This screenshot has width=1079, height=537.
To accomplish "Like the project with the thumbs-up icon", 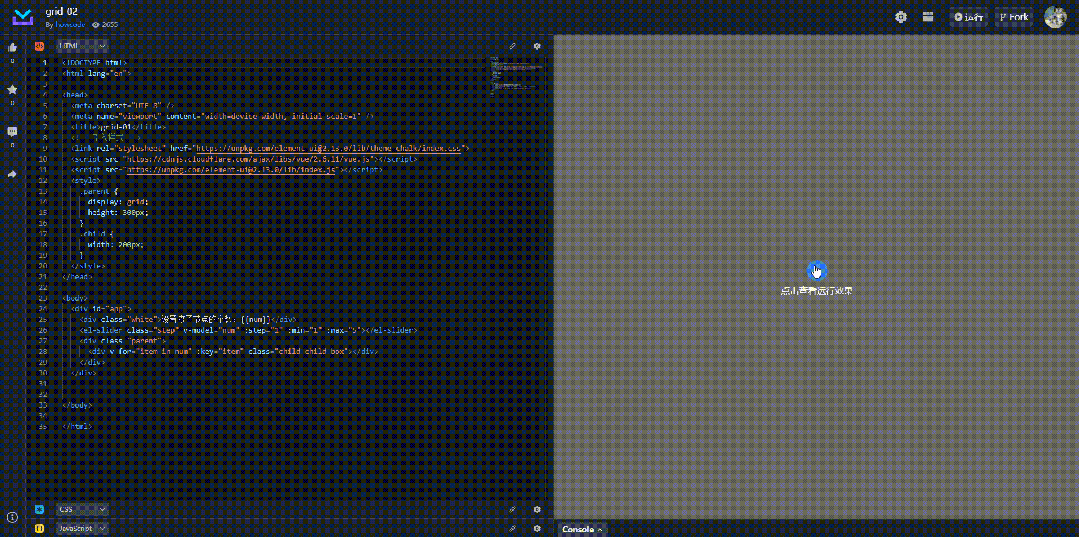I will click(12, 48).
